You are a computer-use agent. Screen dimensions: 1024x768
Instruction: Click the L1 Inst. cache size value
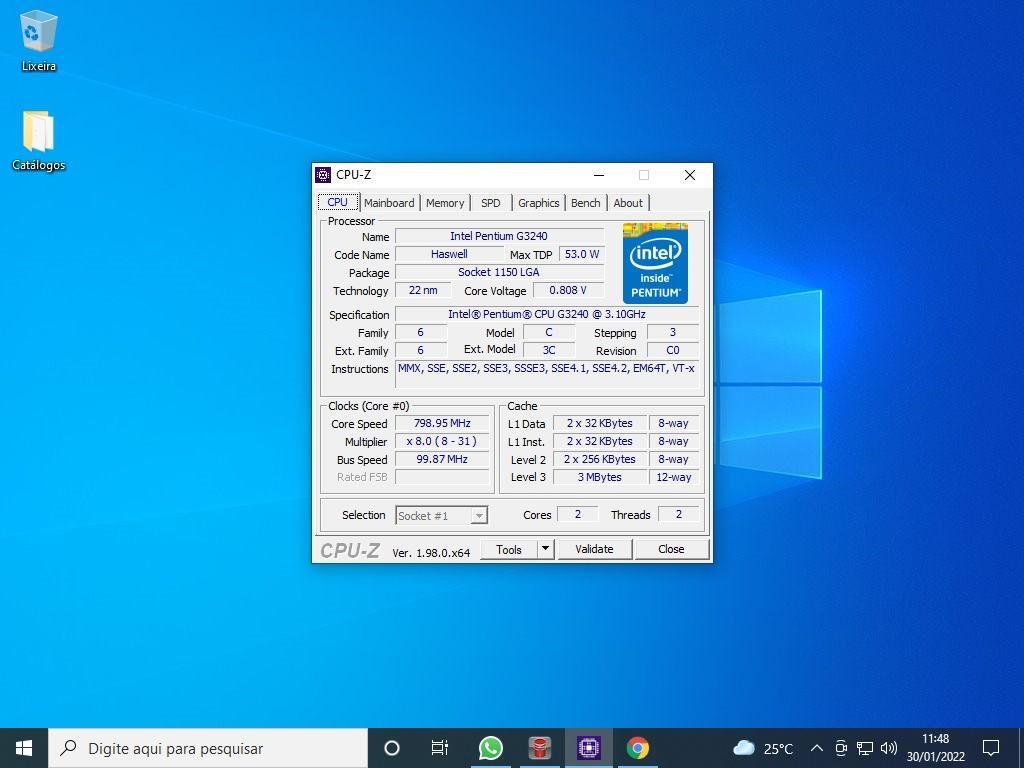pyautogui.click(x=600, y=441)
